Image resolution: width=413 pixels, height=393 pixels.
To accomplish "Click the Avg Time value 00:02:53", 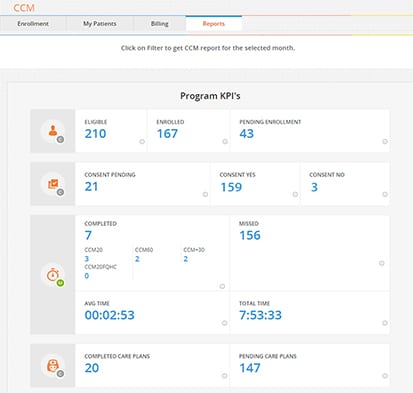I will point(109,315).
